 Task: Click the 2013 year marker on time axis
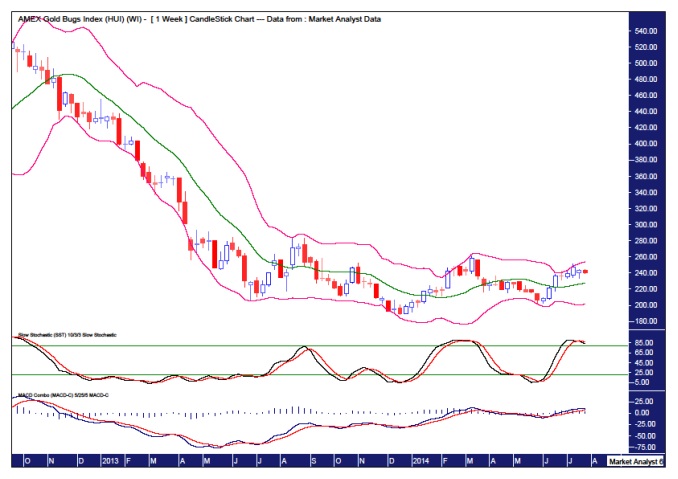pyautogui.click(x=111, y=461)
